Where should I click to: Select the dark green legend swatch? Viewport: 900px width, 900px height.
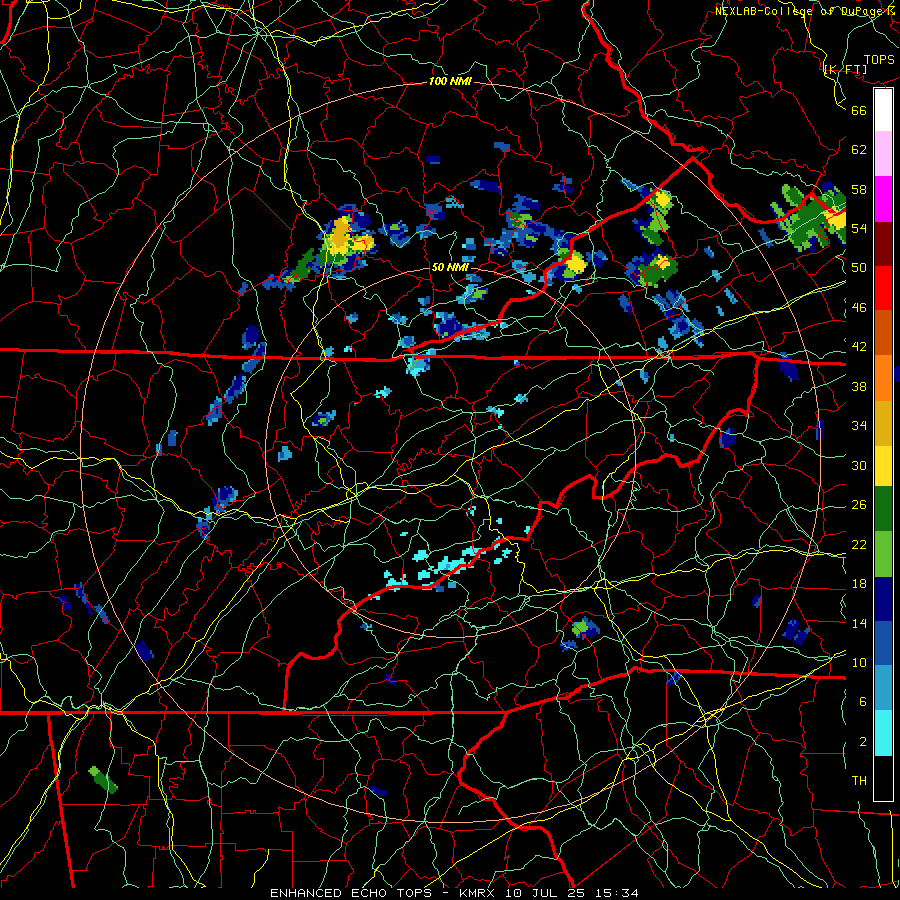click(883, 509)
